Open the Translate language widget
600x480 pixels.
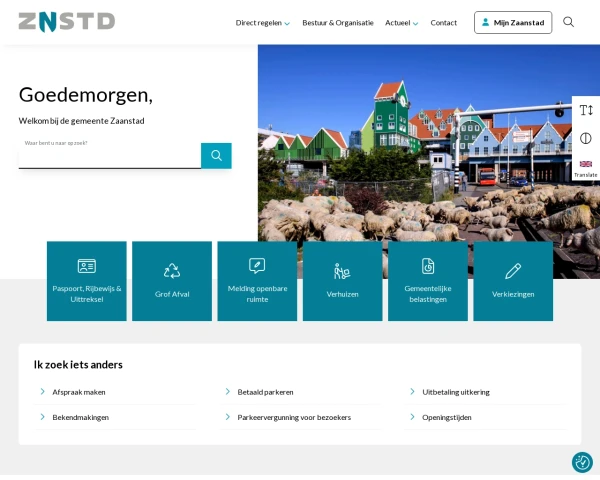586,168
